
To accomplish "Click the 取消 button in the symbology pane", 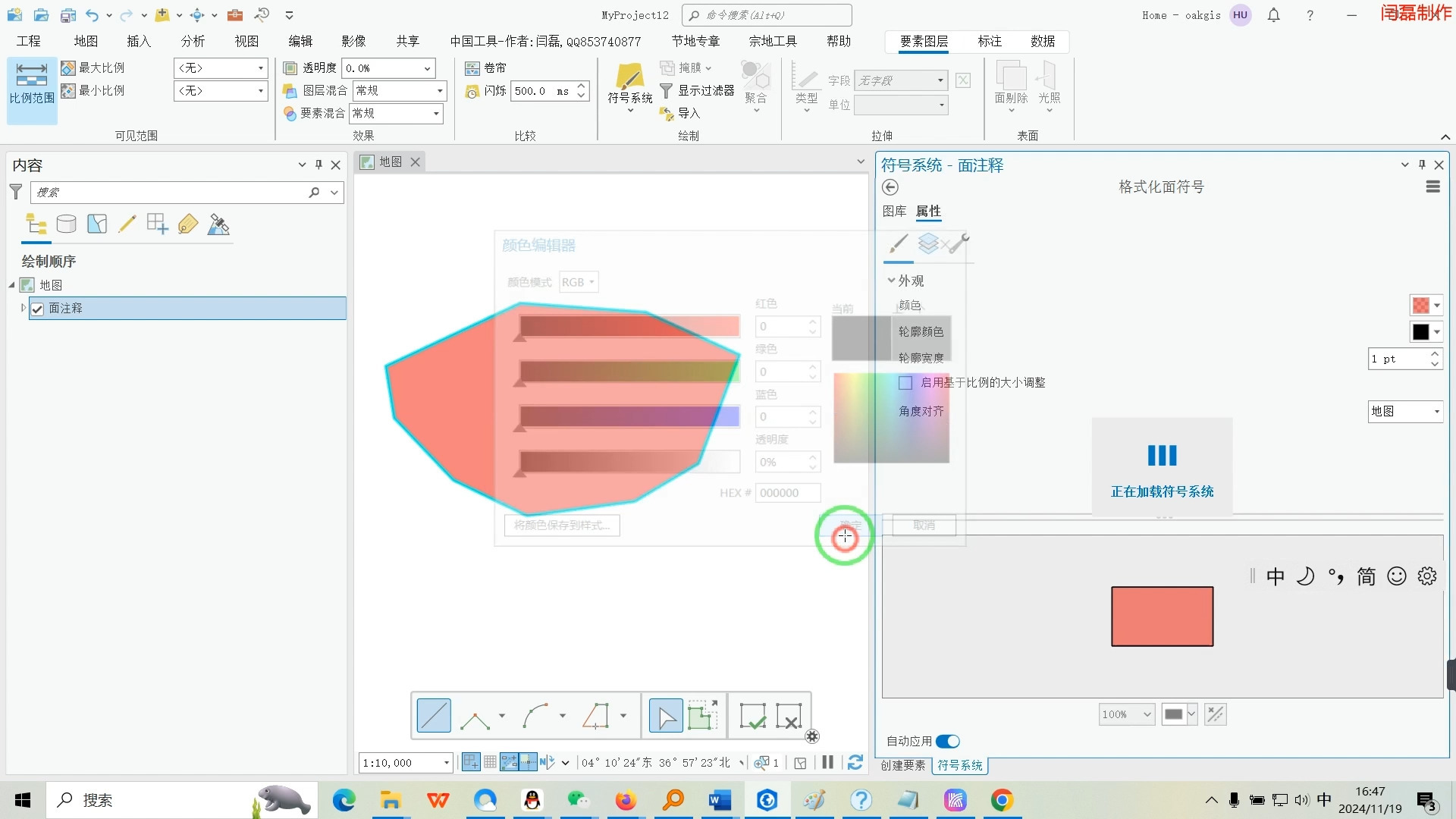I will coord(924,525).
